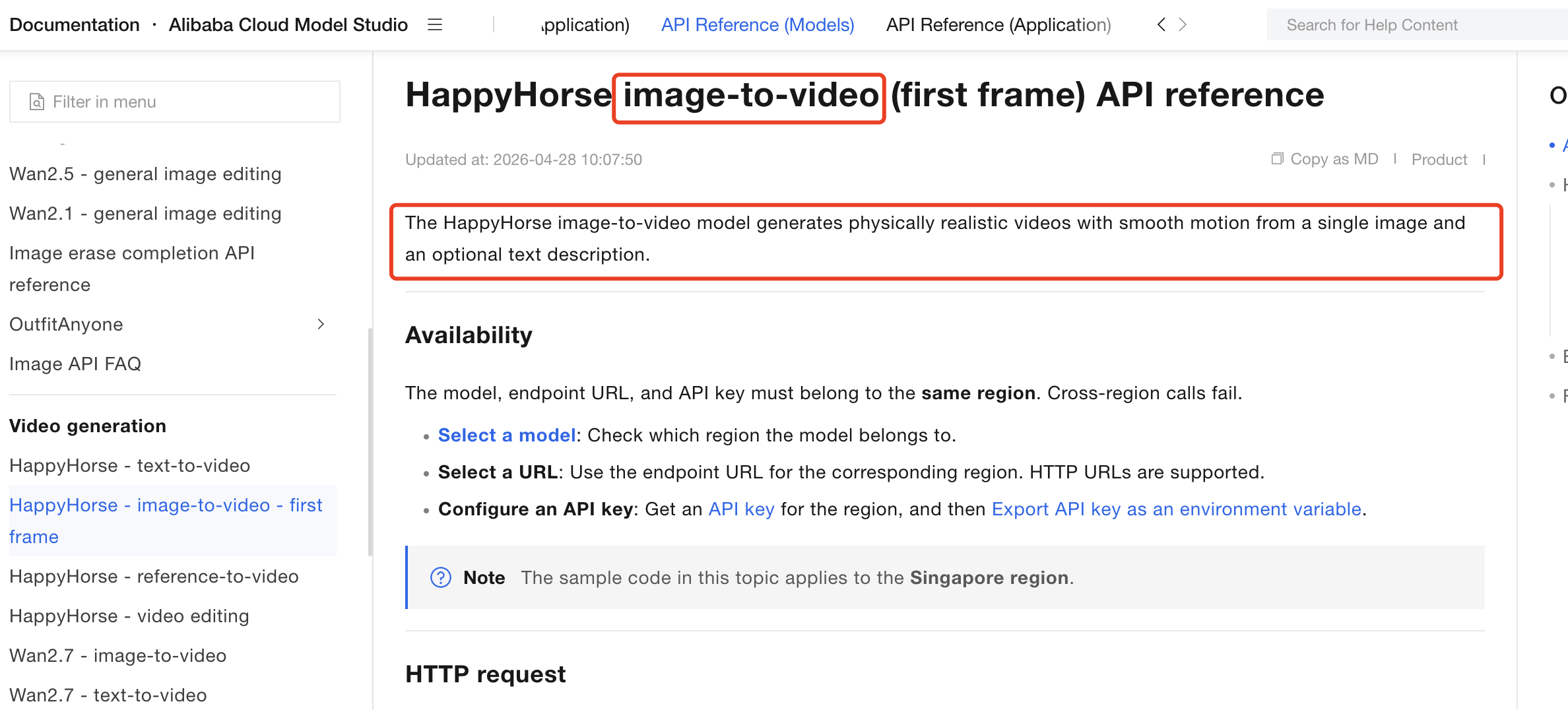
Task: Follow the Select a model link
Action: pos(507,436)
